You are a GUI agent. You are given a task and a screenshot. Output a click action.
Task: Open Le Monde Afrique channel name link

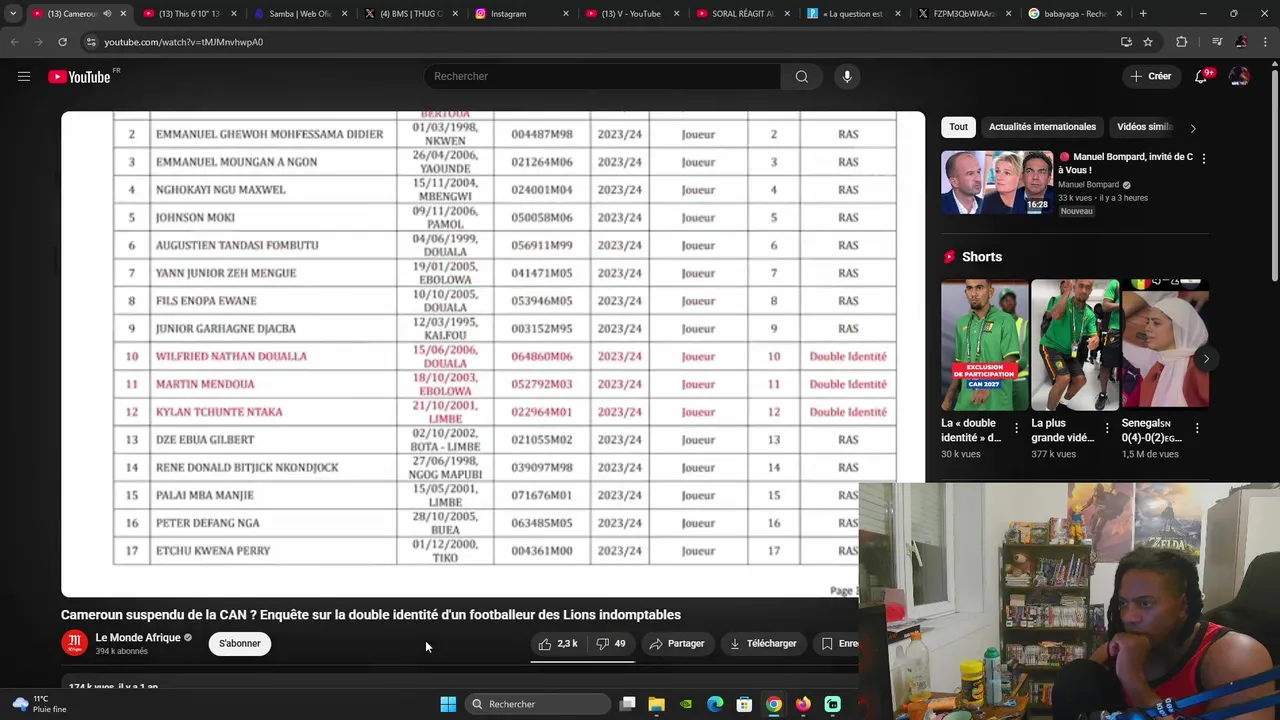138,638
